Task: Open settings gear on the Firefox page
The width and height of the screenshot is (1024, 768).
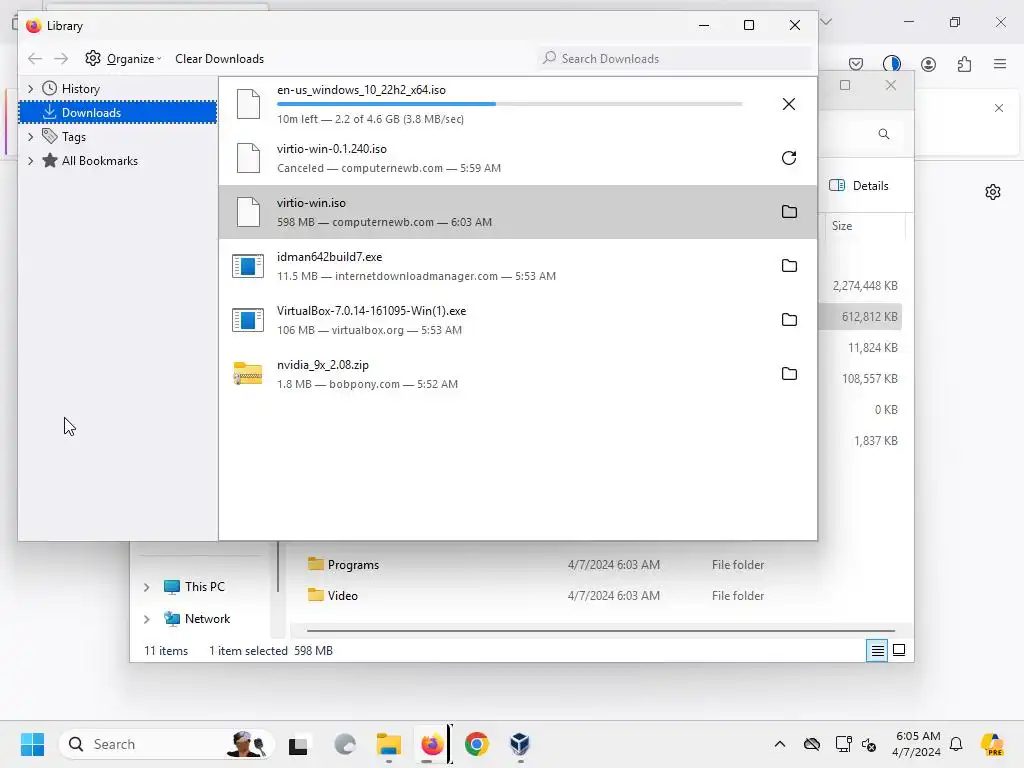Action: [x=993, y=191]
